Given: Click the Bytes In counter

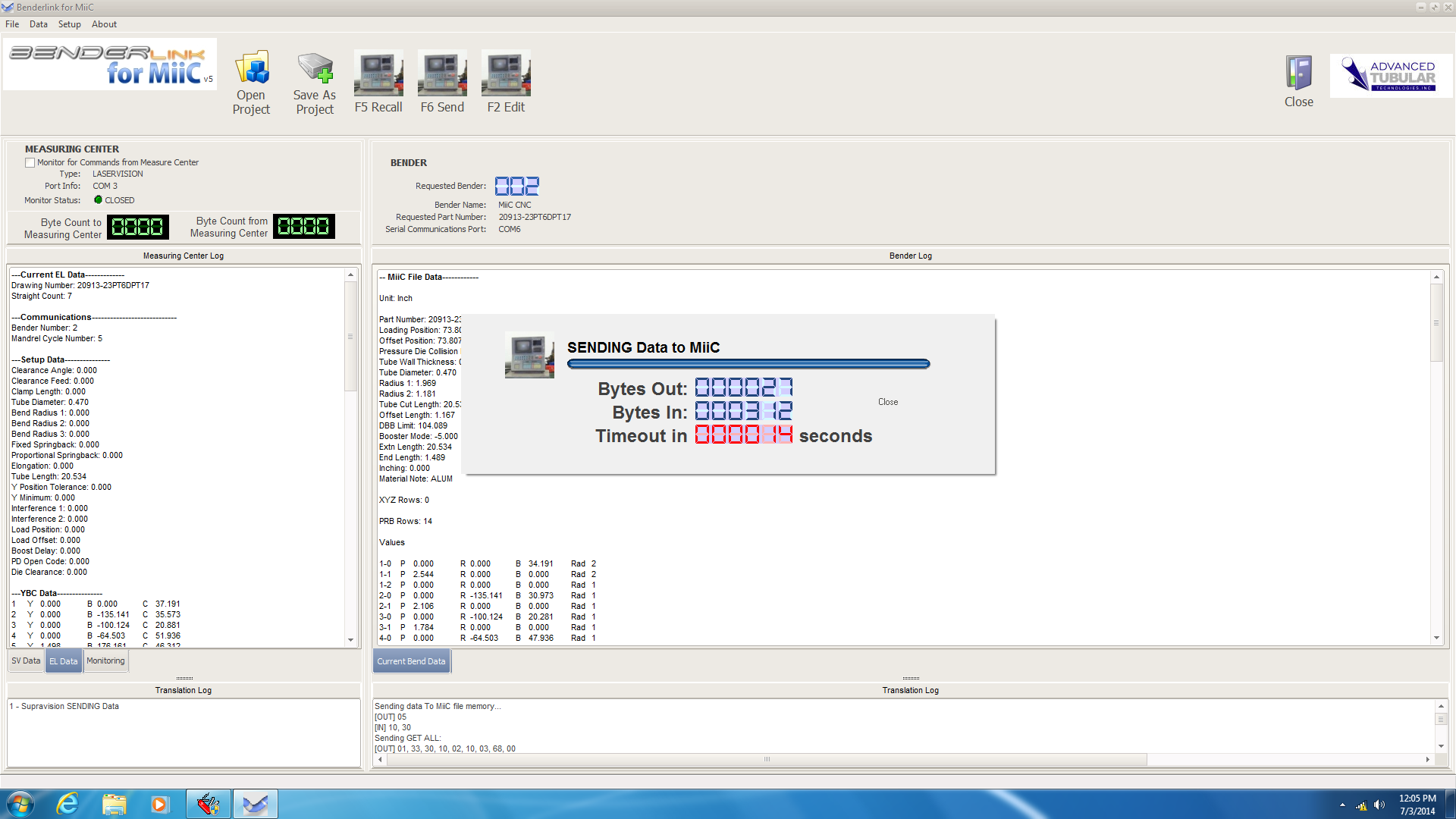Looking at the screenshot, I should (x=744, y=411).
